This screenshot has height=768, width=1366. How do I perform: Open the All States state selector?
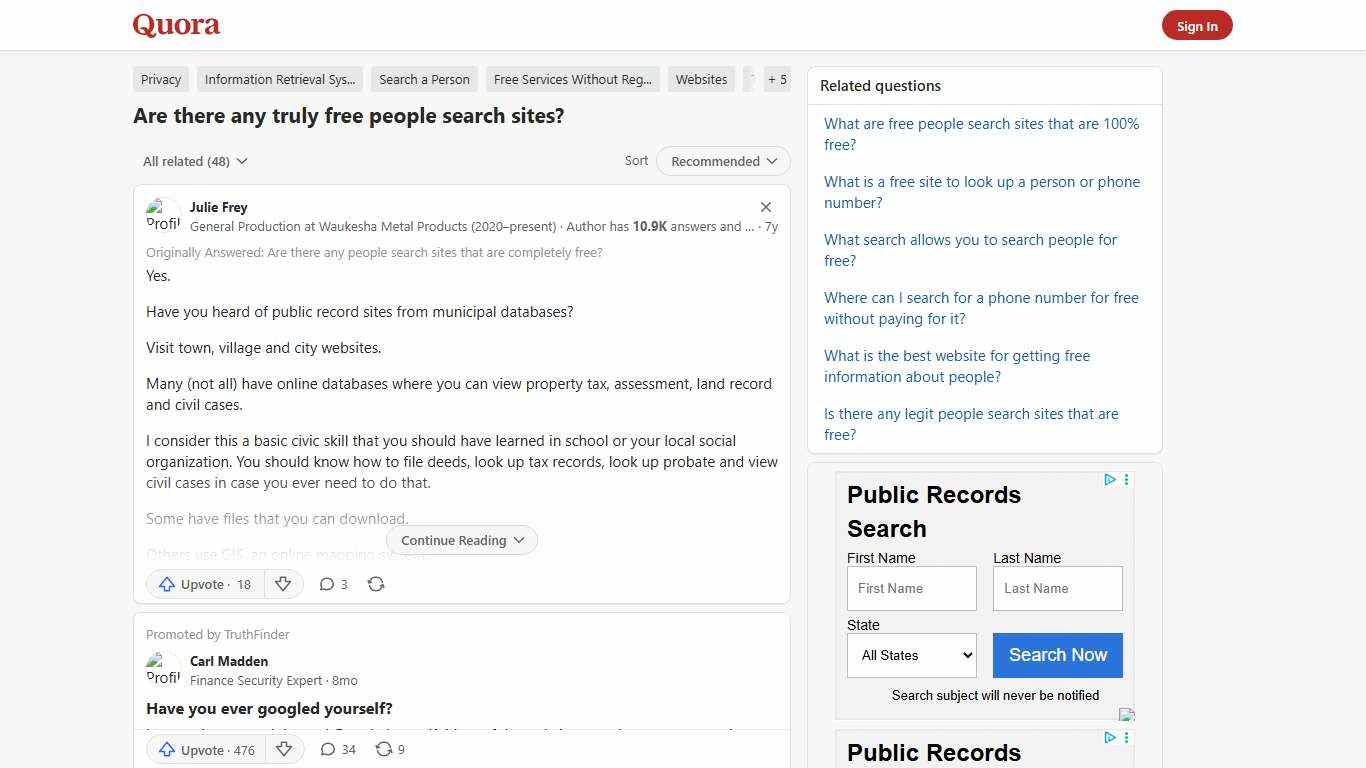[x=911, y=655]
